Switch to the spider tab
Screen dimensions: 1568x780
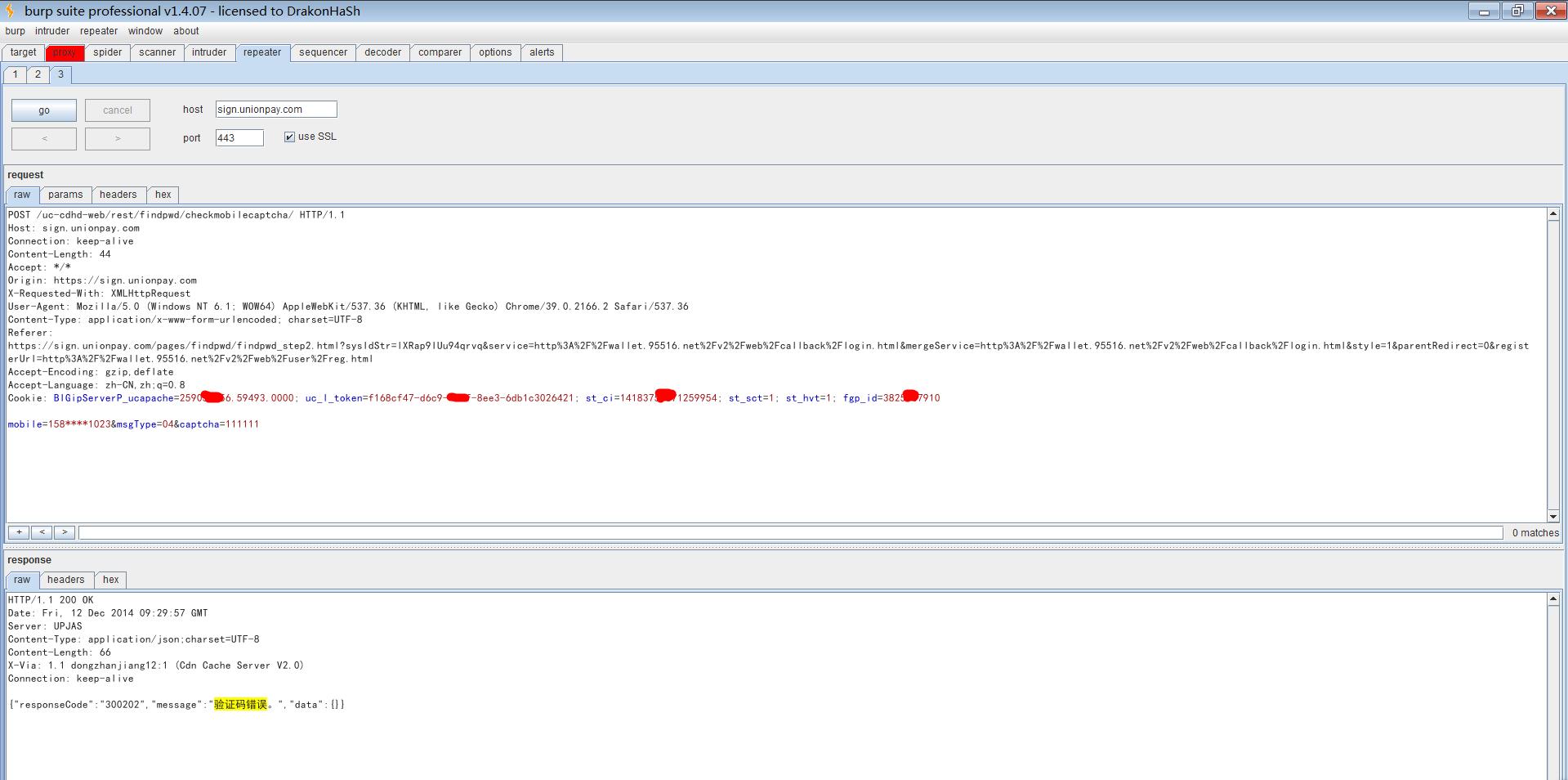107,52
